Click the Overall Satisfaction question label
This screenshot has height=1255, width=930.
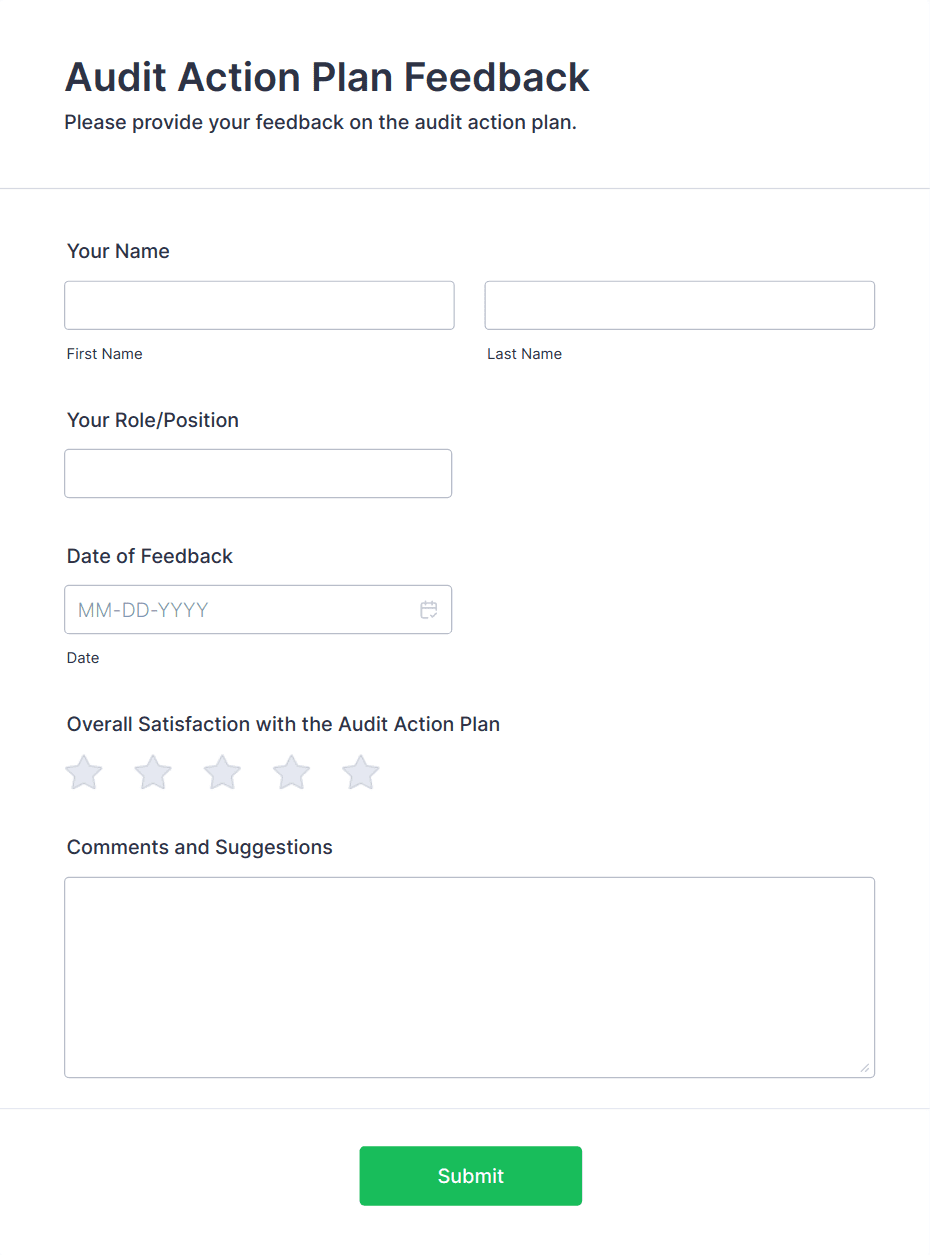[283, 724]
